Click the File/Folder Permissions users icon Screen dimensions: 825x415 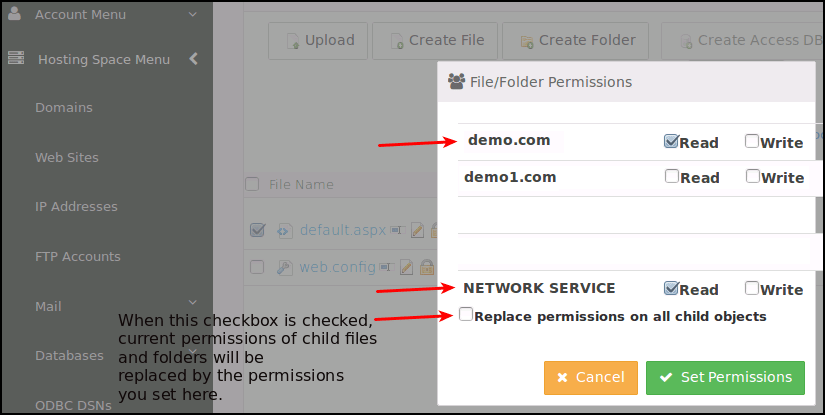[x=457, y=81]
